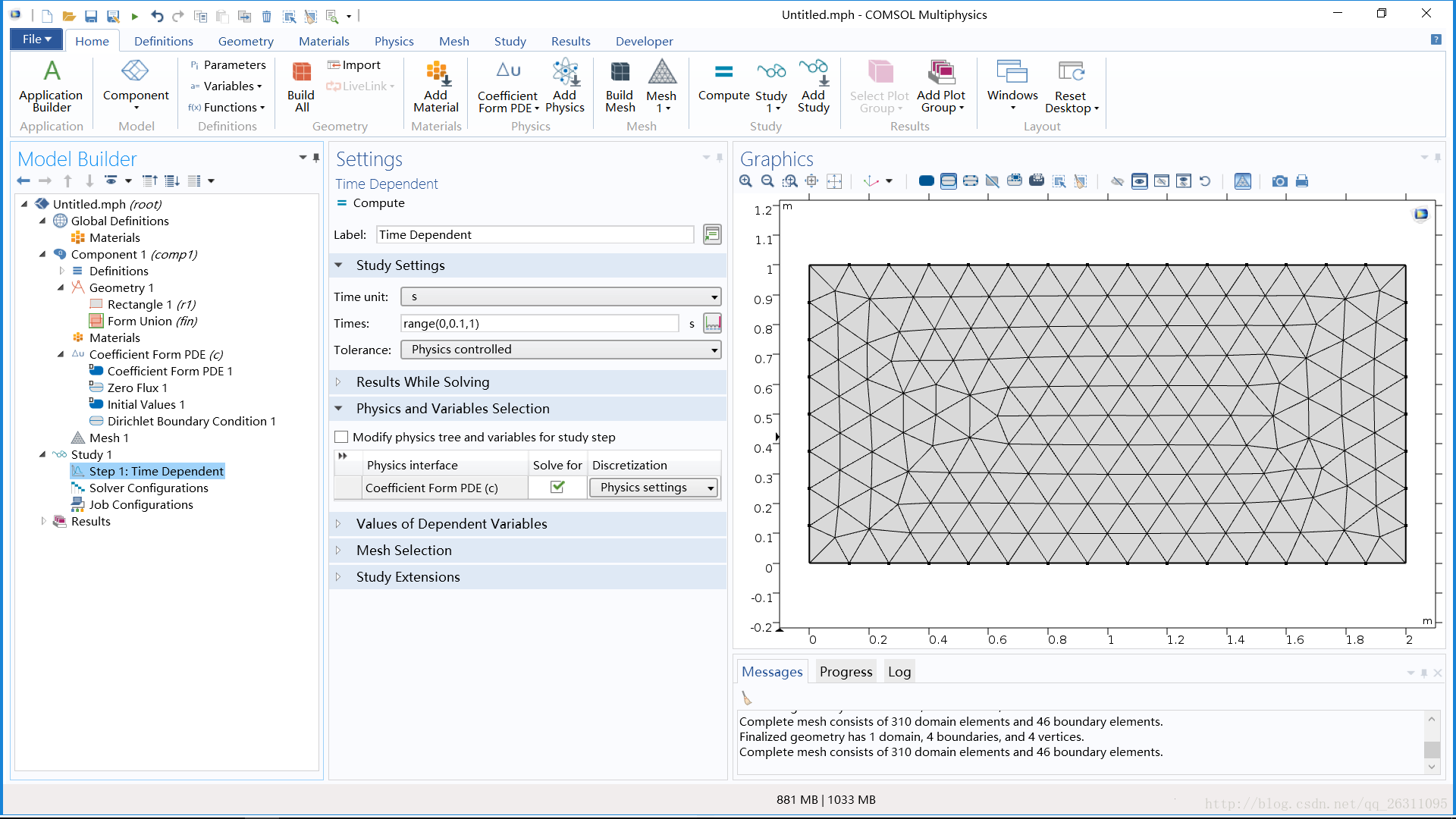Click Save icon in quick access toolbar
The image size is (1456, 819).
[x=91, y=15]
